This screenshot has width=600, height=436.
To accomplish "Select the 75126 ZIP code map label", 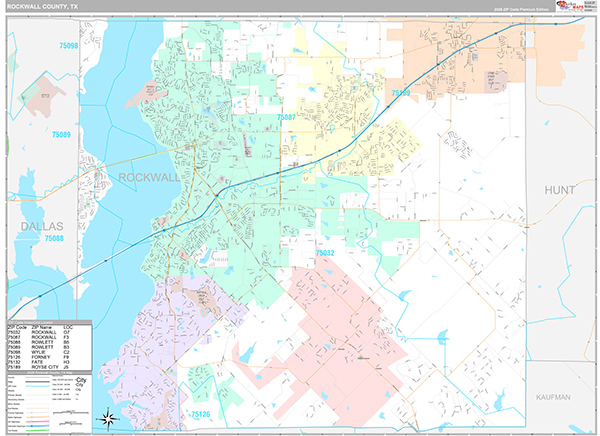I will coord(201,414).
